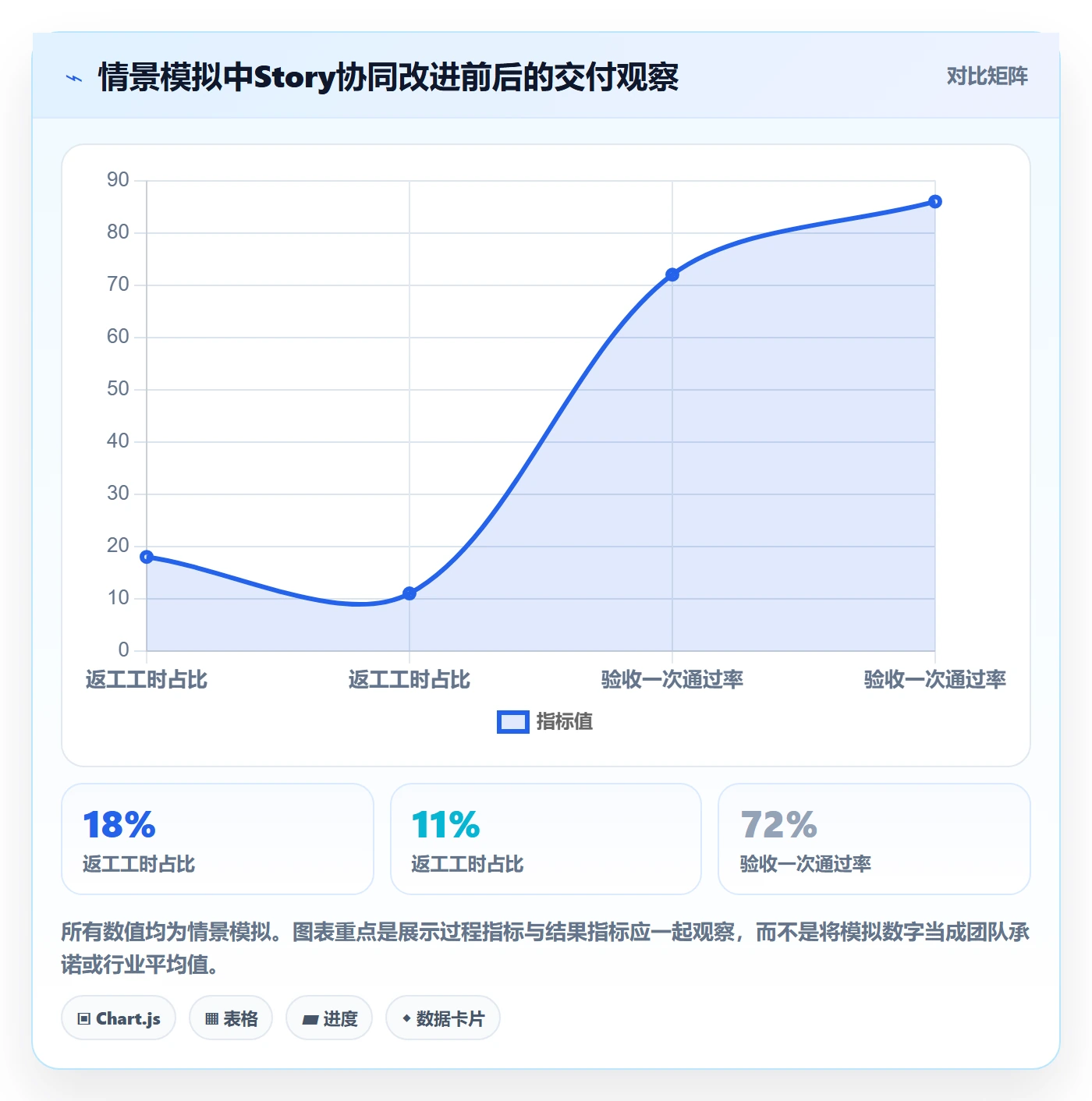Click the footnote paragraph starting 所有数值均为情景模拟

(546, 948)
